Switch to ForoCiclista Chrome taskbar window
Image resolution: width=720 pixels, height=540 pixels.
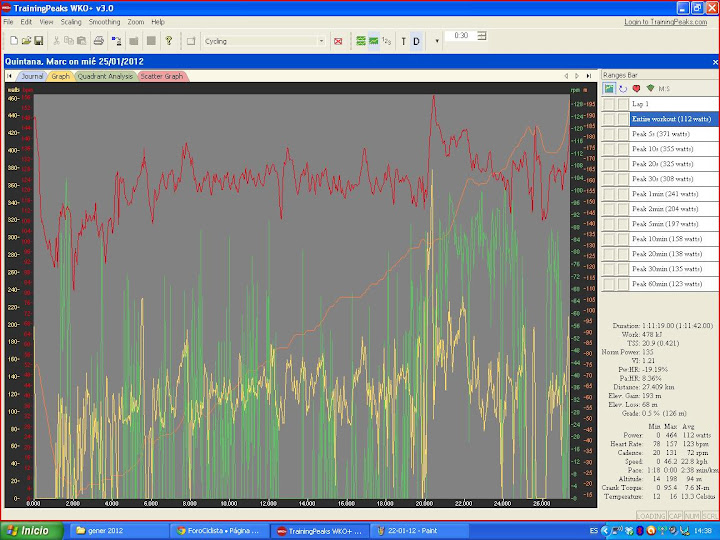(219, 531)
